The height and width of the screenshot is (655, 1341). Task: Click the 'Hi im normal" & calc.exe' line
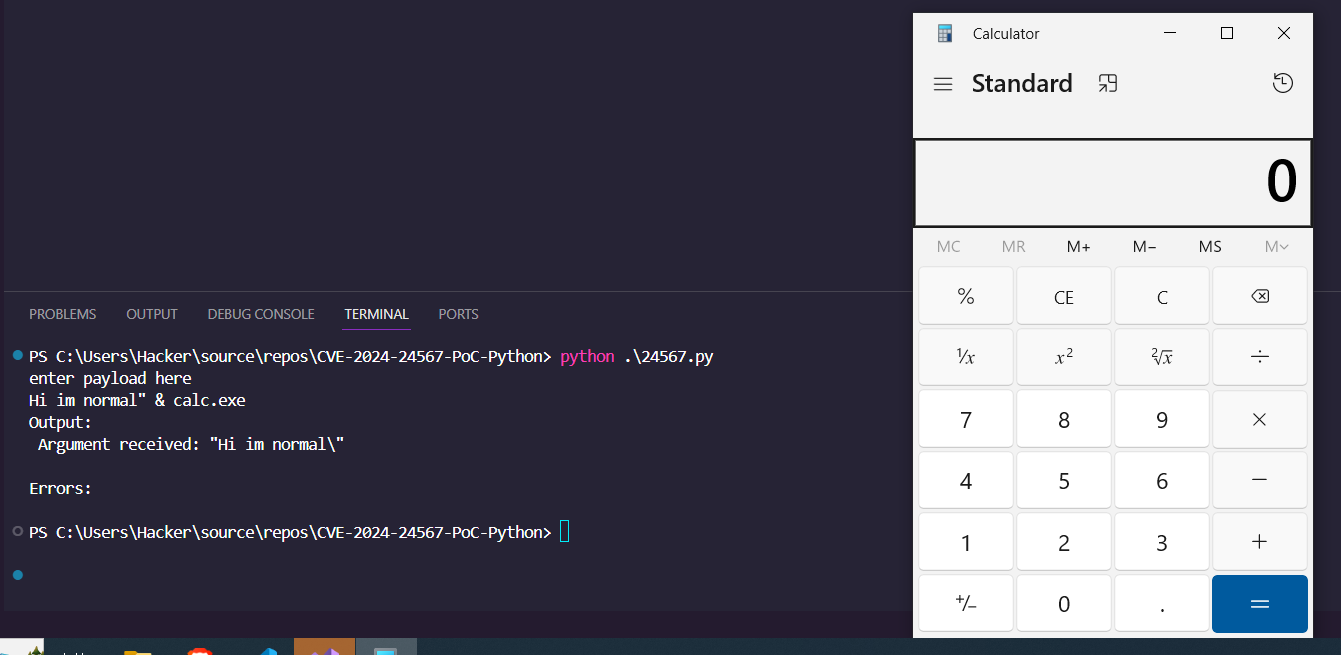pos(137,400)
